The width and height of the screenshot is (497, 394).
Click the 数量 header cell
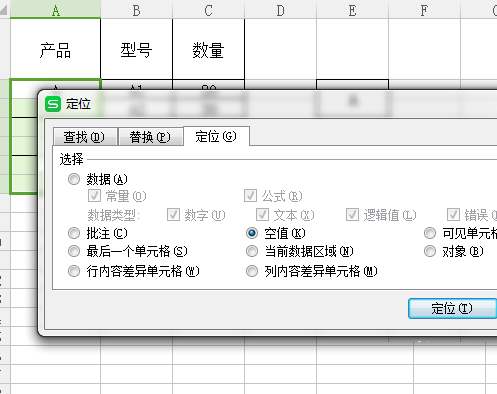208,49
